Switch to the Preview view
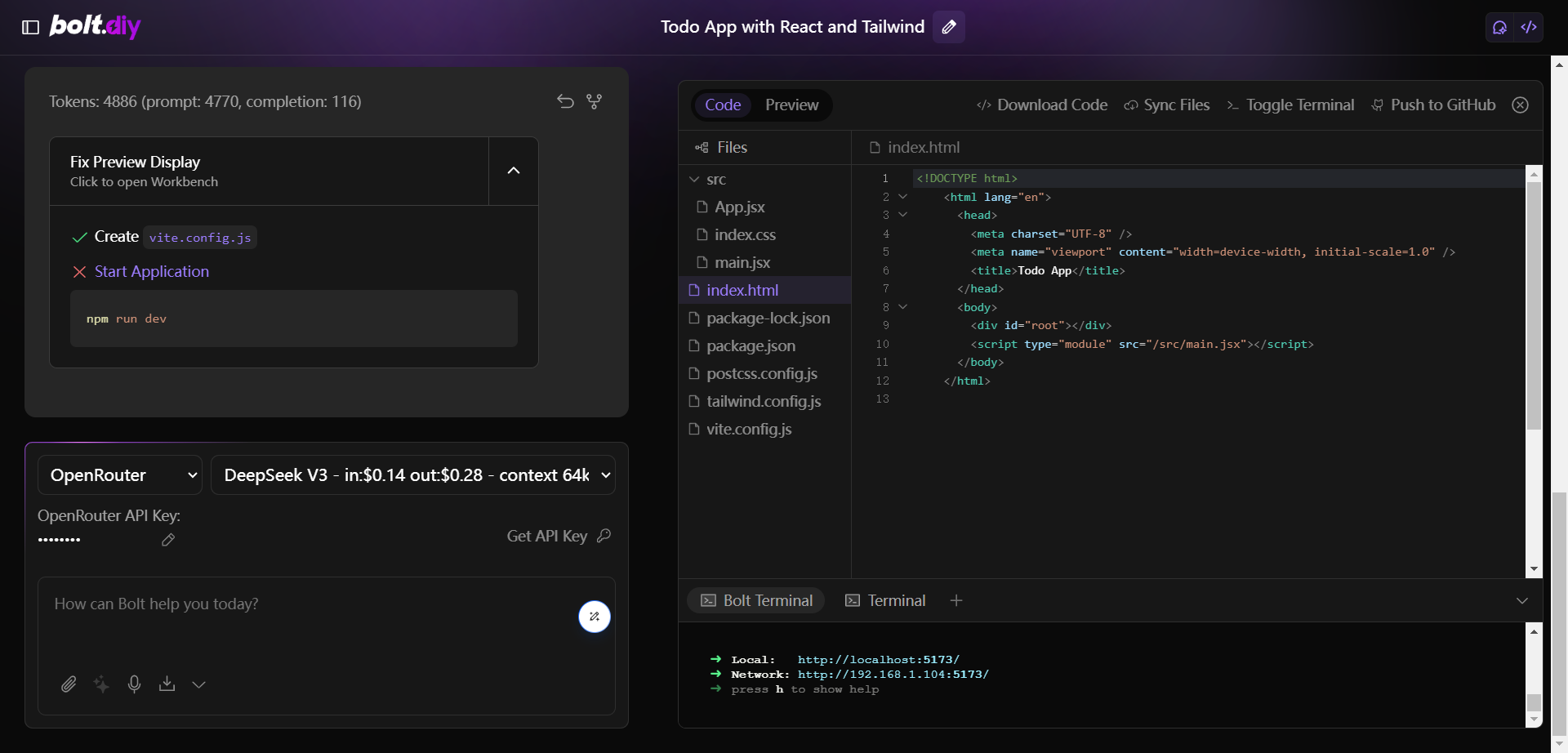Viewport: 1568px width, 753px height. (x=791, y=105)
